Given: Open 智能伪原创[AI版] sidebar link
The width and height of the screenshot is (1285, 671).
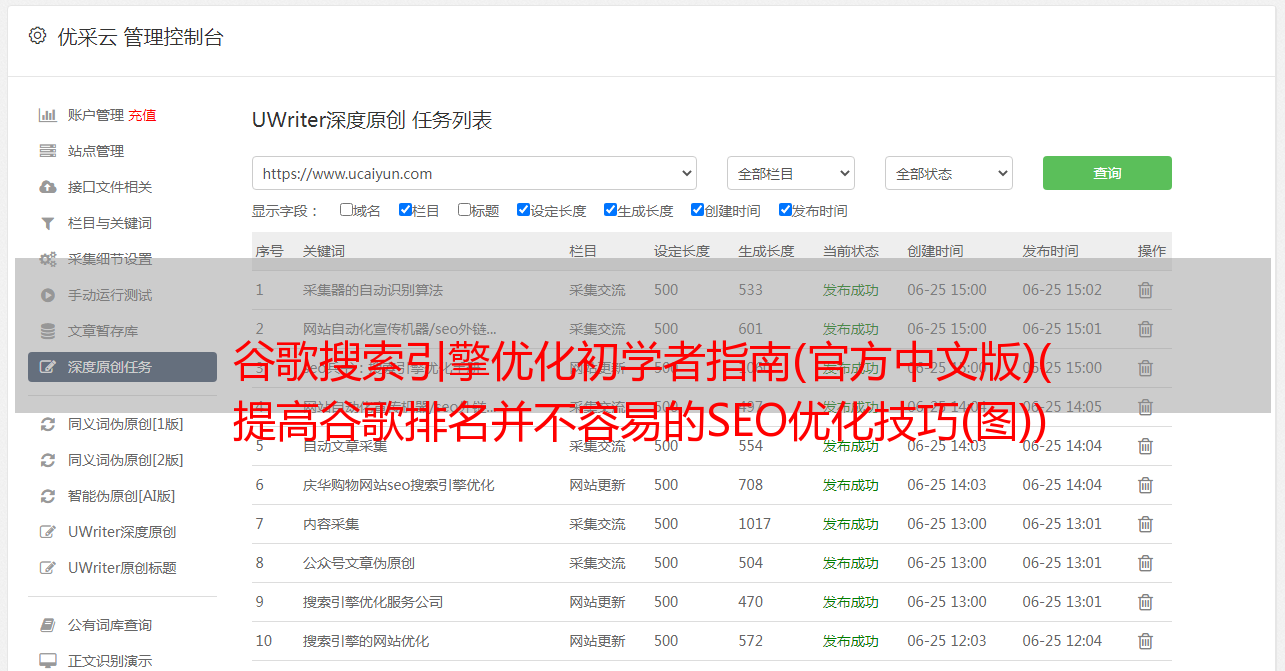Looking at the screenshot, I should click(x=121, y=496).
